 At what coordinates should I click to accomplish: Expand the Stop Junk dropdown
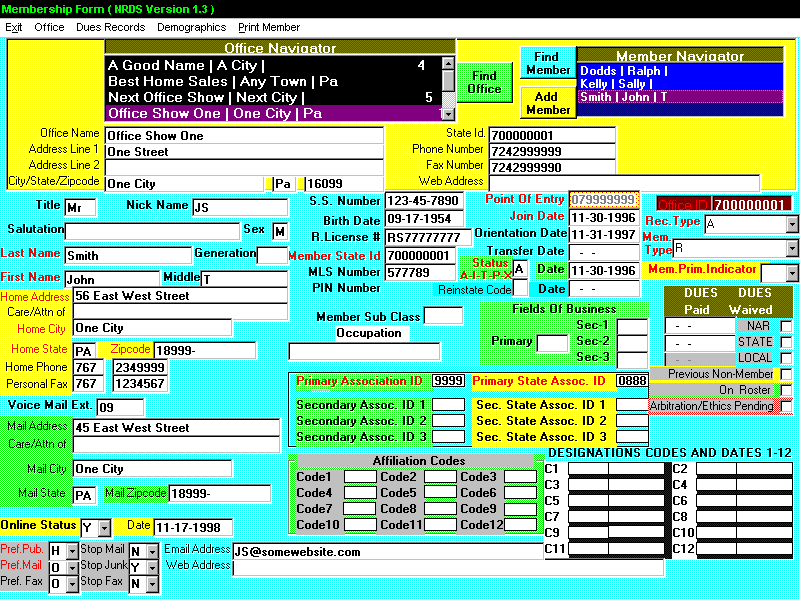pyautogui.click(x=152, y=567)
